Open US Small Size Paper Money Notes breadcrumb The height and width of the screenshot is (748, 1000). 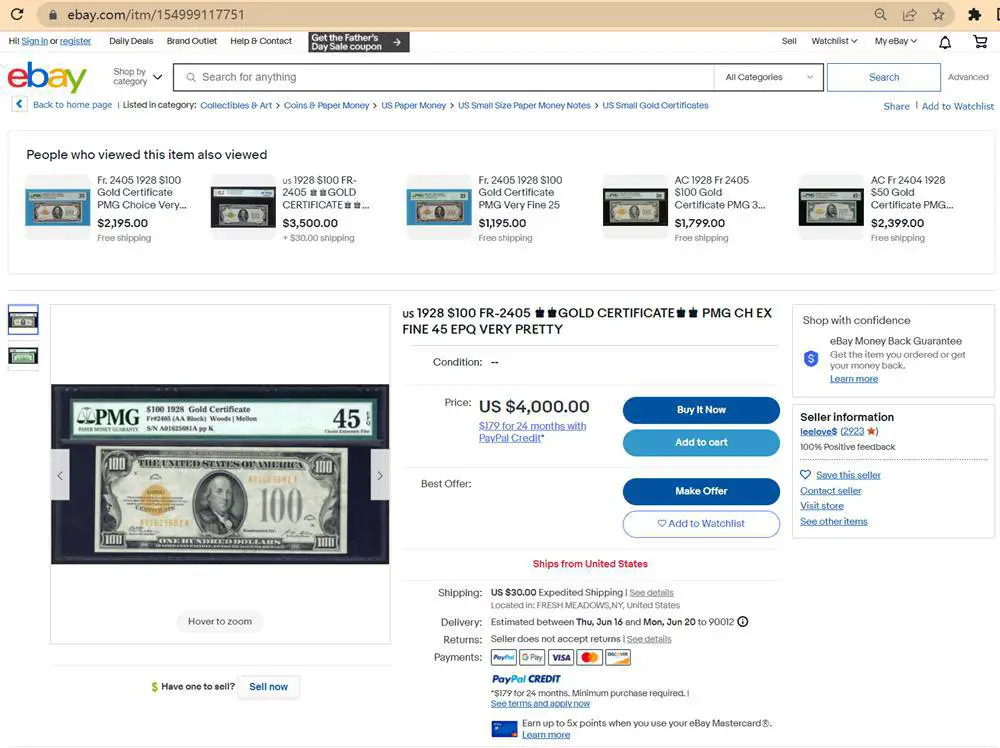click(x=524, y=105)
